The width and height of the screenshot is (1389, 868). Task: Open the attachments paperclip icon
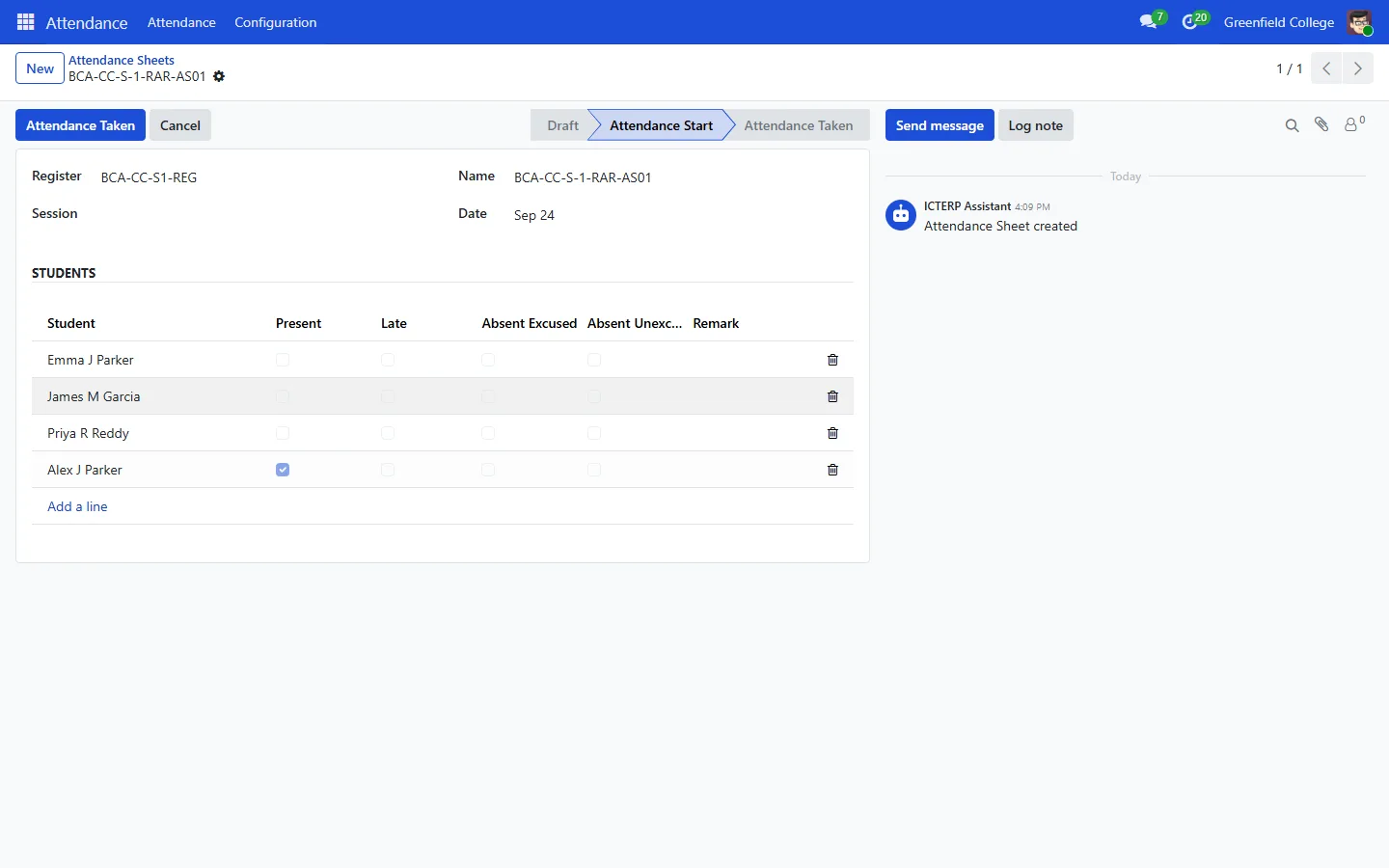(1321, 124)
